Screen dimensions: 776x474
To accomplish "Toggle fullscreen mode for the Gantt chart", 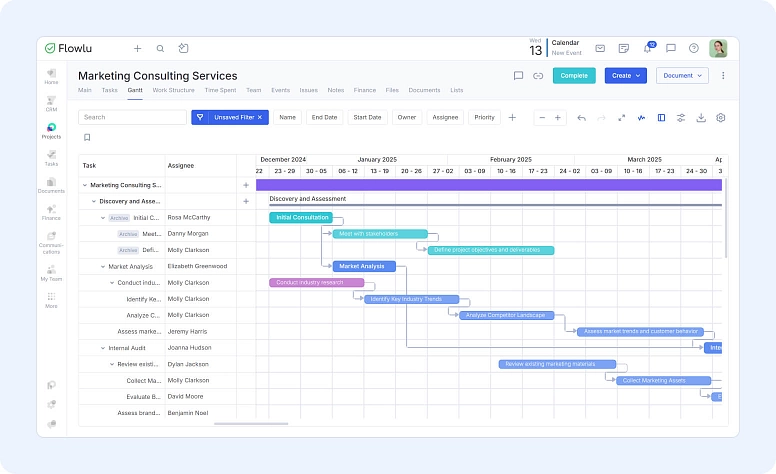I will pyautogui.click(x=621, y=117).
